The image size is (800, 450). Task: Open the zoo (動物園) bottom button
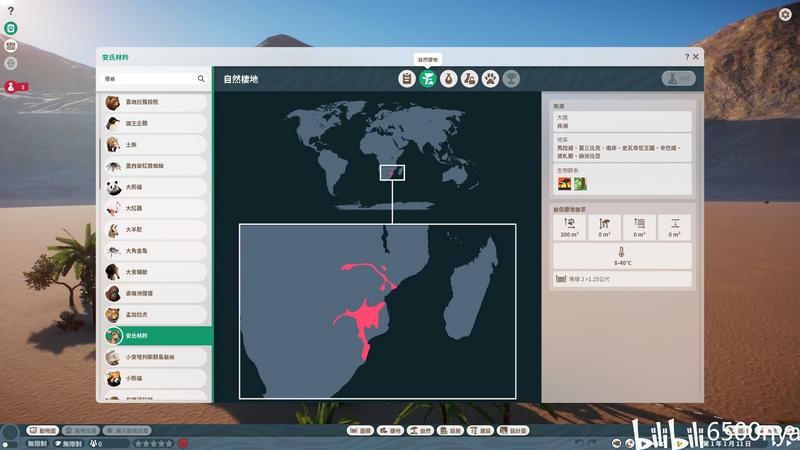[x=43, y=431]
